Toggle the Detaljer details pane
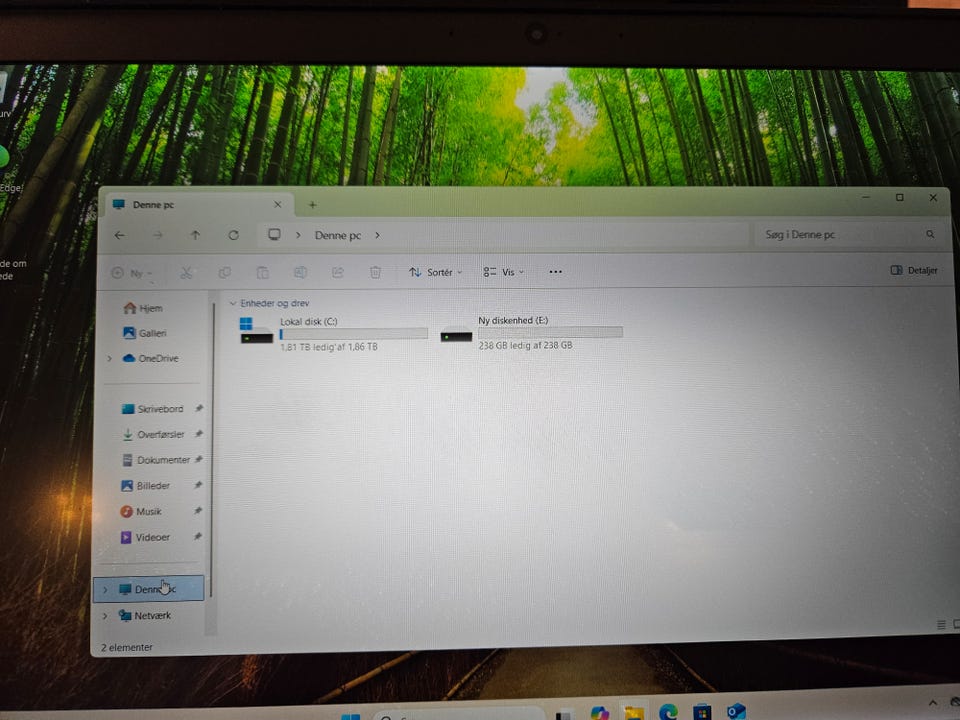Image resolution: width=960 pixels, height=720 pixels. coord(913,270)
